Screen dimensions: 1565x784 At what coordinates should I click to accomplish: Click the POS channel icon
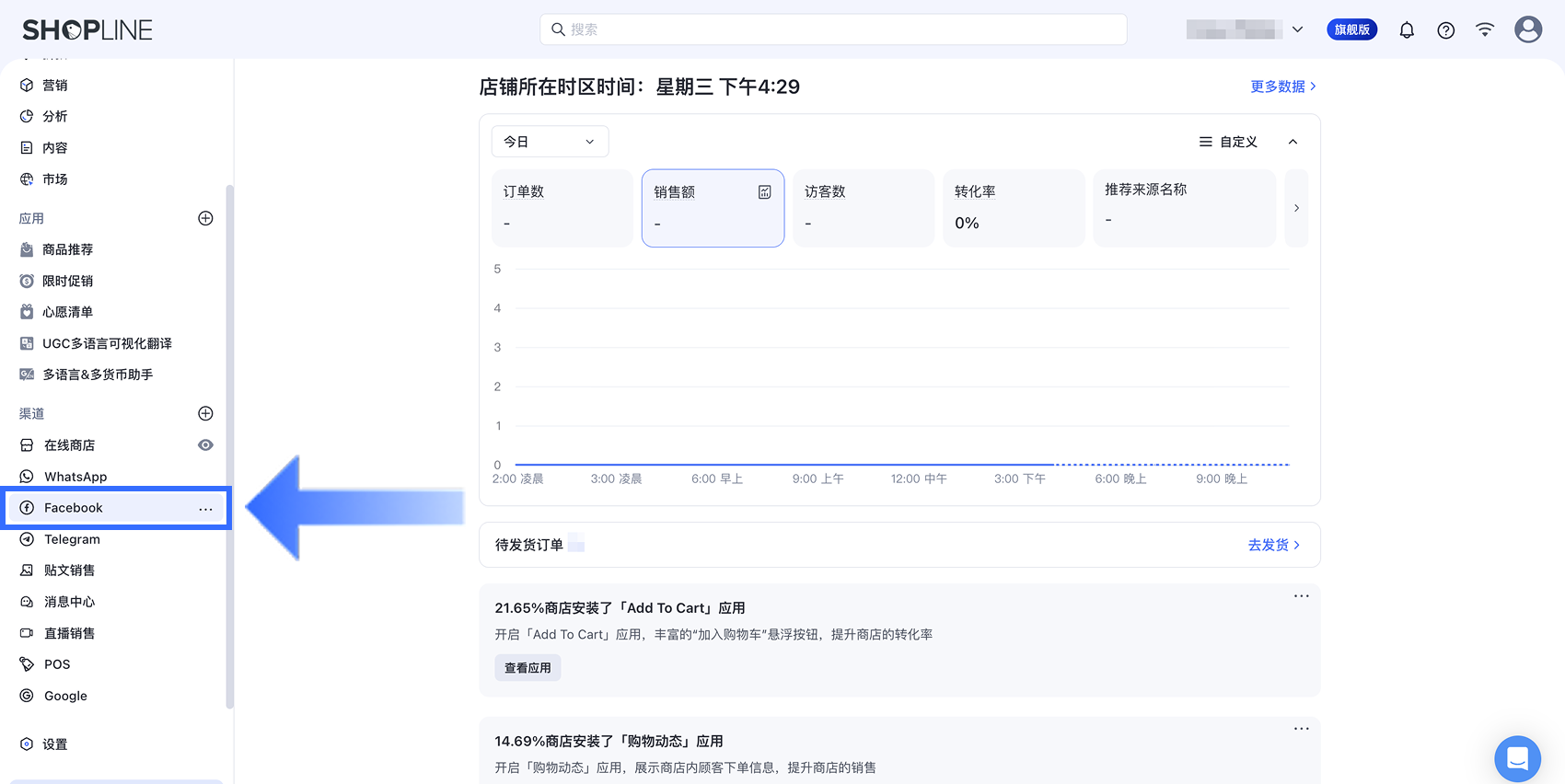pos(27,664)
